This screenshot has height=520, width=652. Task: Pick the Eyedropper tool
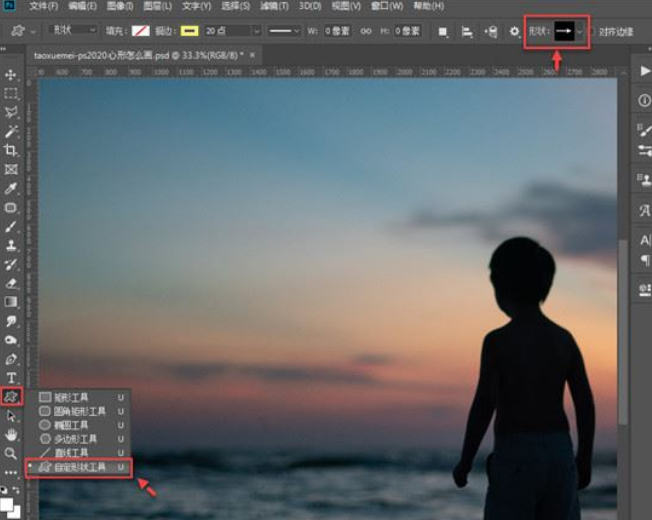click(11, 188)
